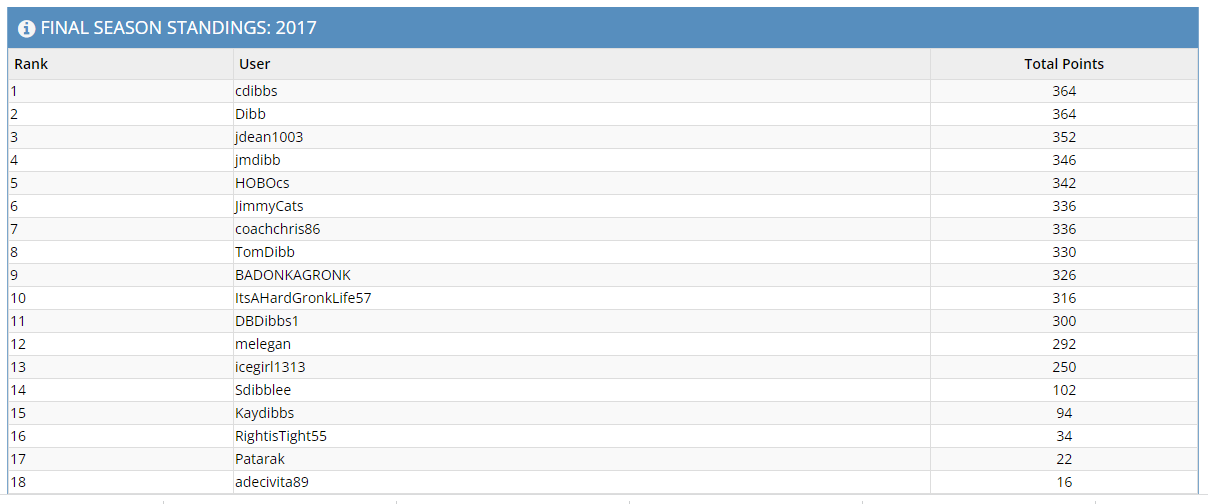Viewport: 1208px width, 504px height.
Task: Select the HOBOcs username
Action: pyautogui.click(x=262, y=183)
